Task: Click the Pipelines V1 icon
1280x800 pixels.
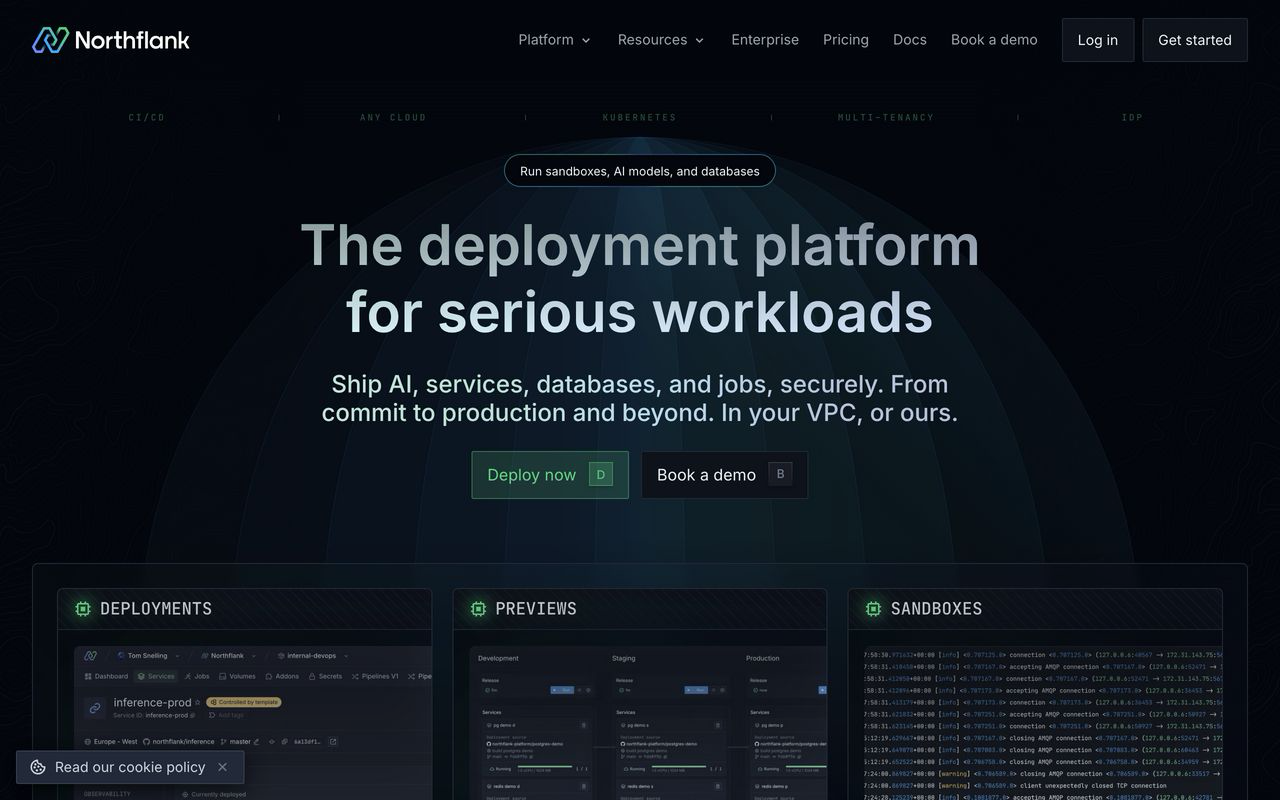Action: (355, 676)
